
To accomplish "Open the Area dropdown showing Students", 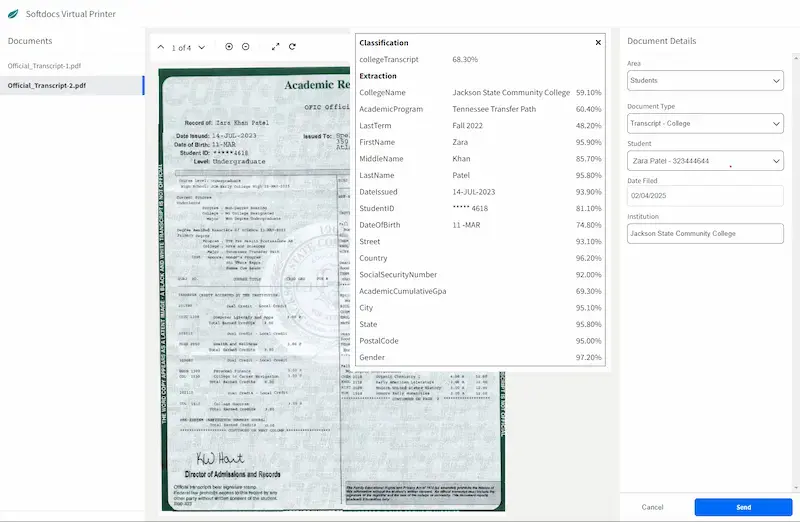I will coord(705,81).
